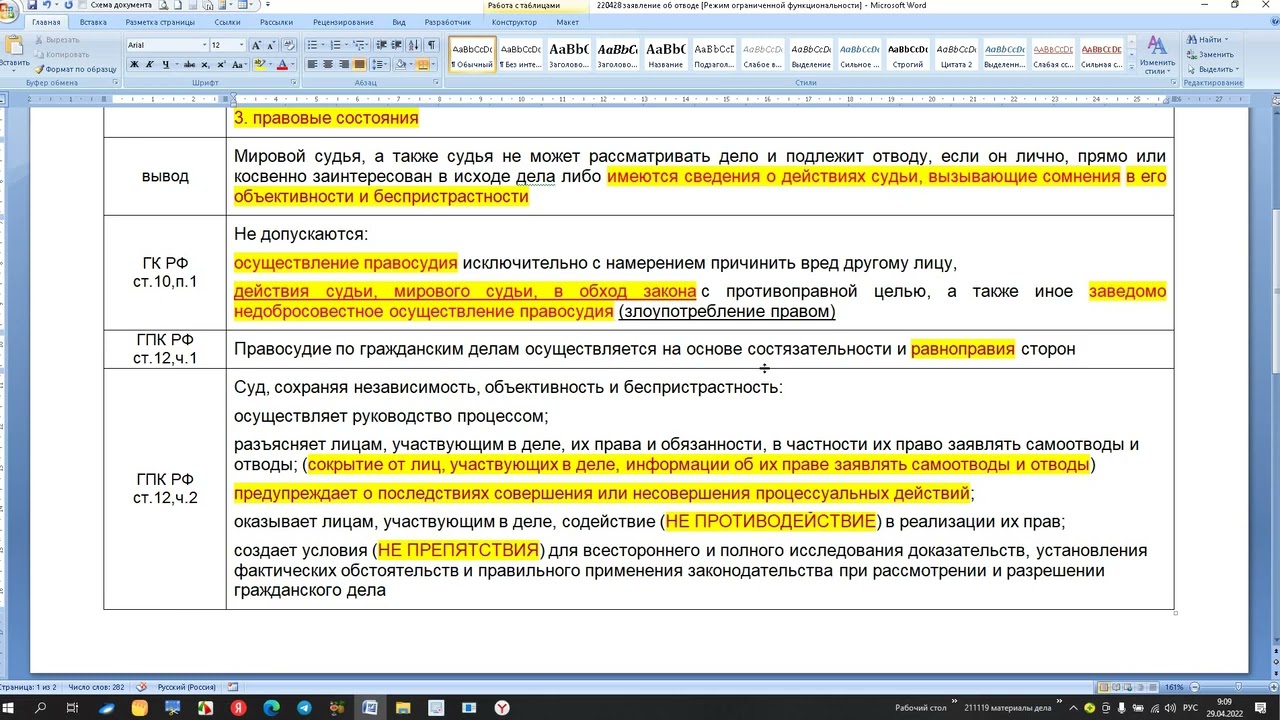Click the bulleted list button
This screenshot has height=720, width=1280.
point(312,45)
